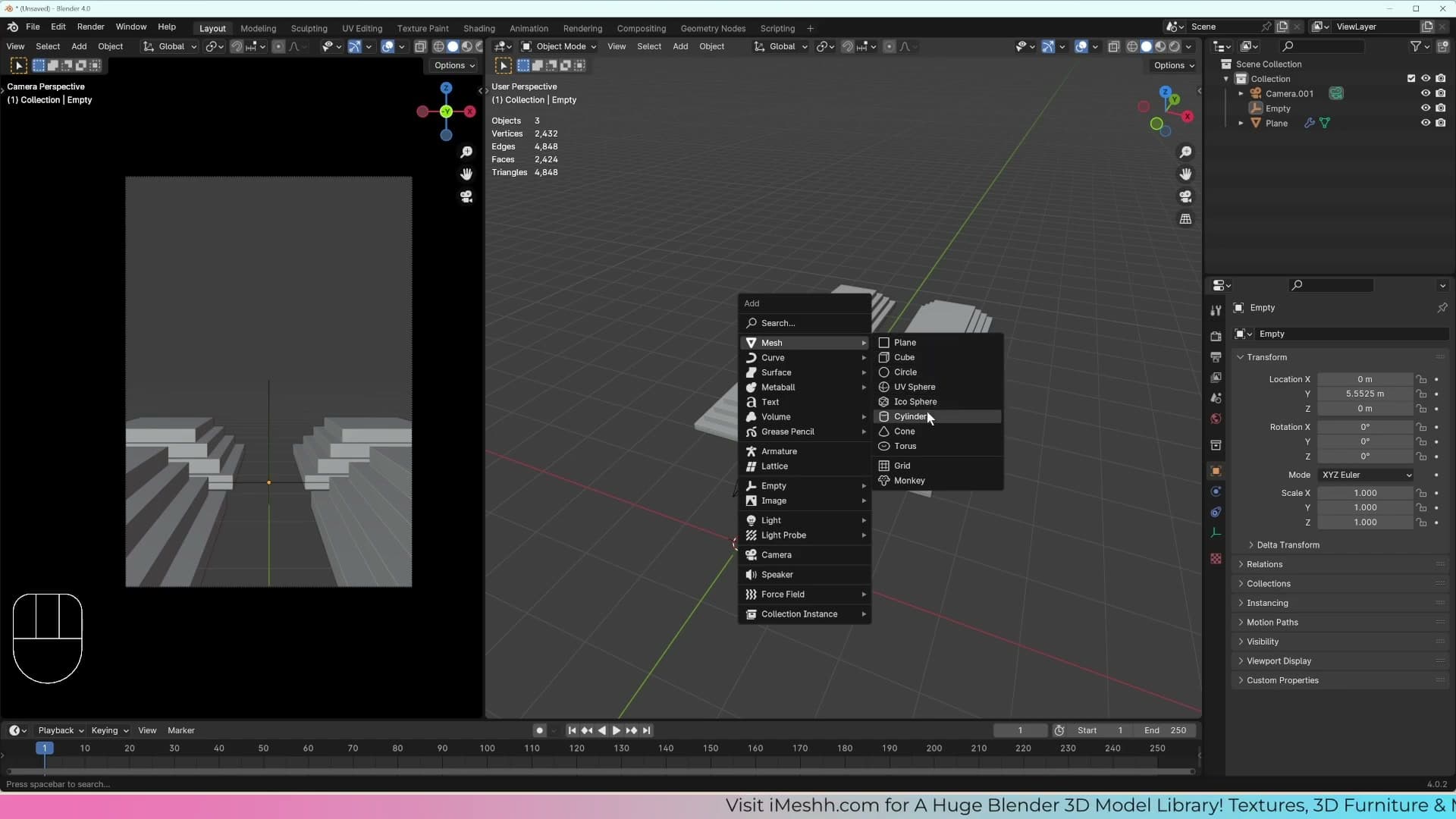Open the Physics properties tab

(1216, 491)
